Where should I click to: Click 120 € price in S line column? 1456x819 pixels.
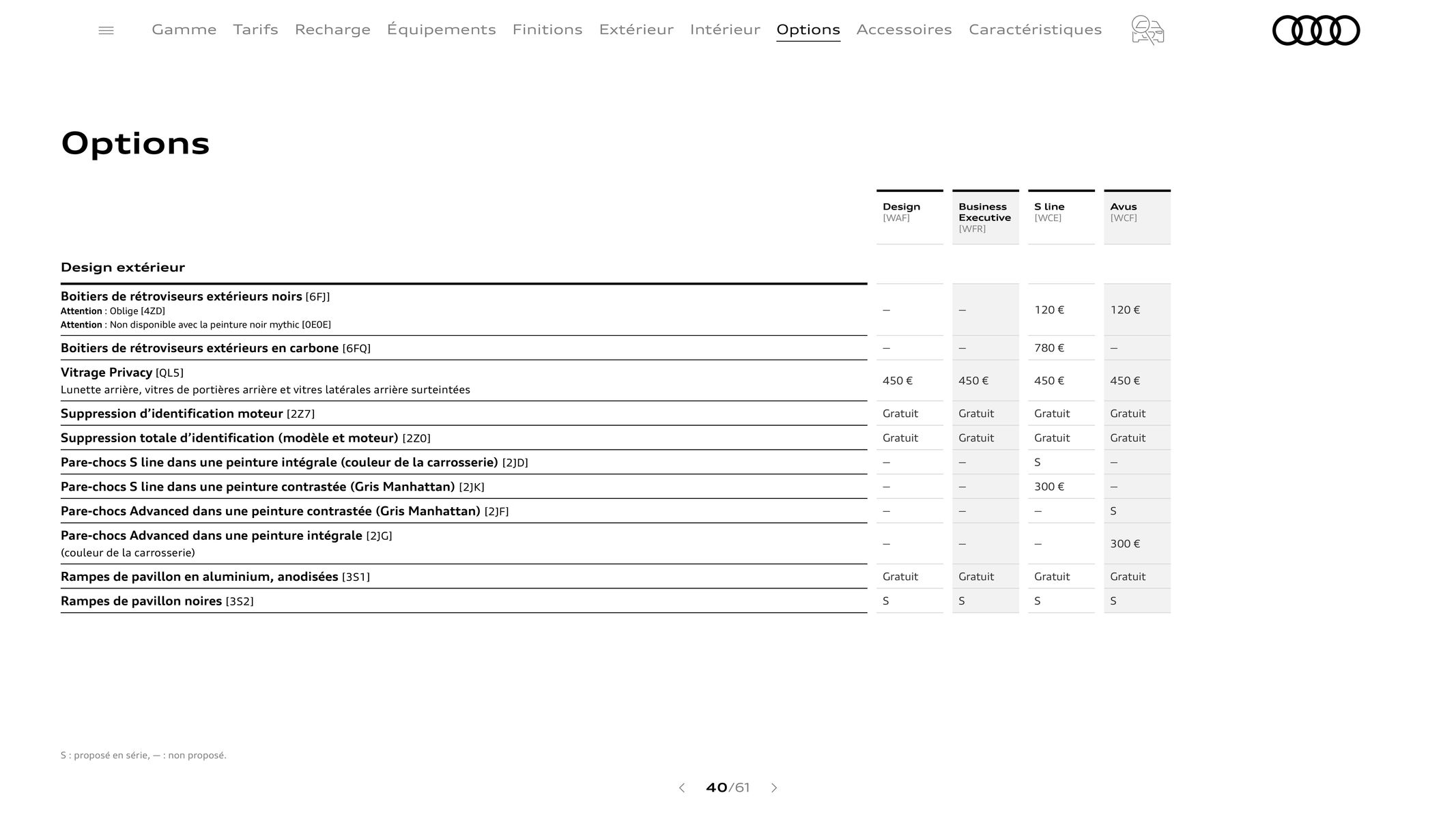click(1049, 310)
